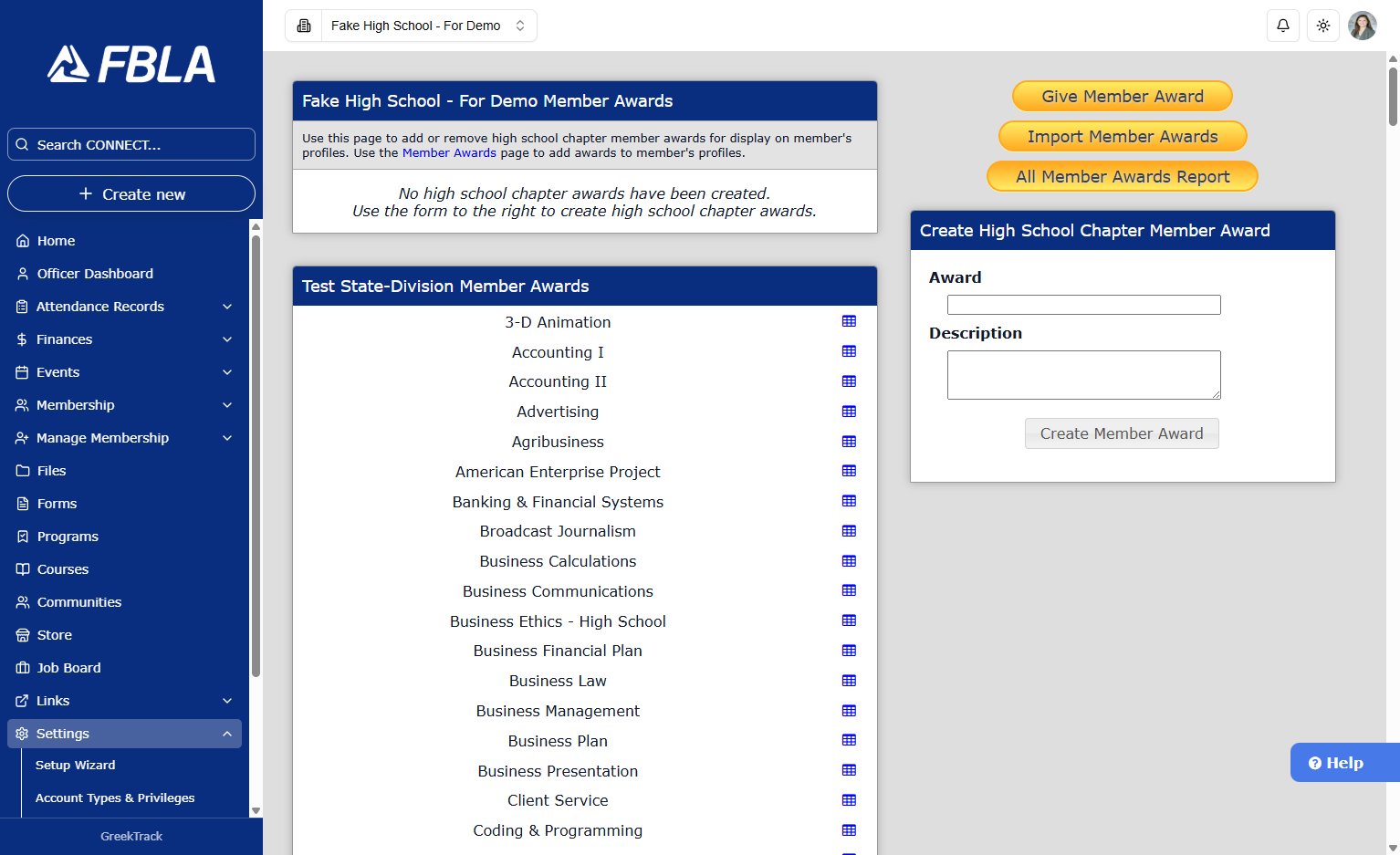The width and height of the screenshot is (1400, 855).
Task: Open Officer Dashboard
Action: (x=124, y=274)
